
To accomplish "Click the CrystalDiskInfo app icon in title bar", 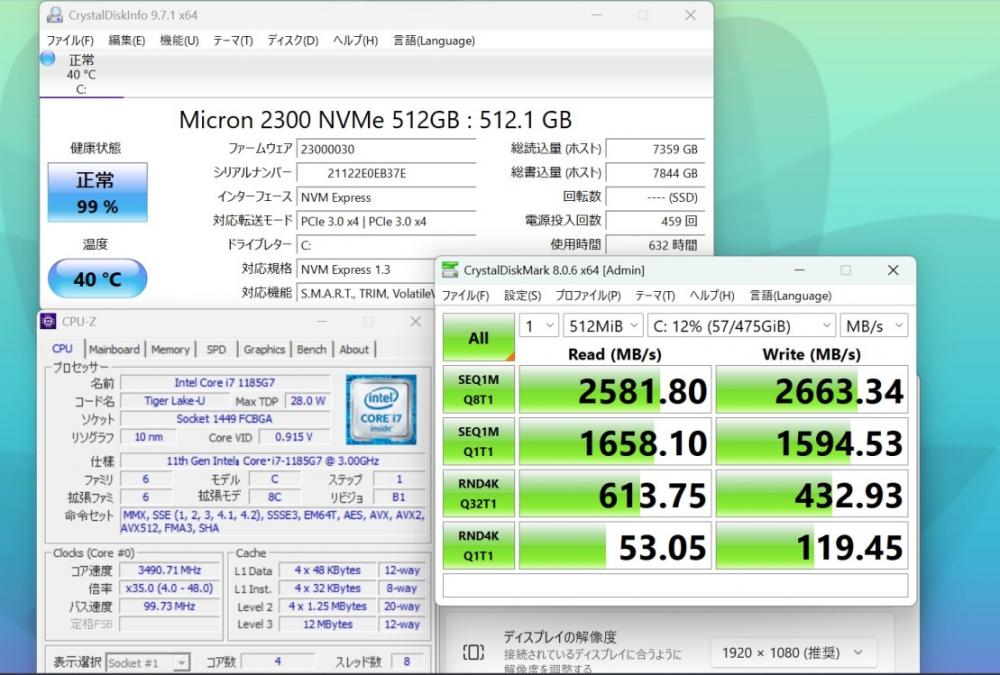I will coord(55,15).
